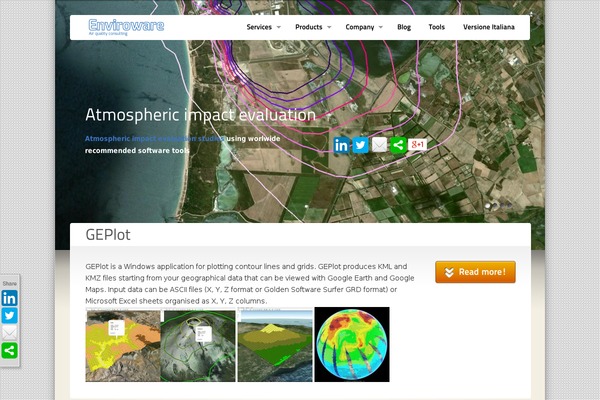Click the GEPlot heading
This screenshot has height=400, width=600.
[x=108, y=235]
